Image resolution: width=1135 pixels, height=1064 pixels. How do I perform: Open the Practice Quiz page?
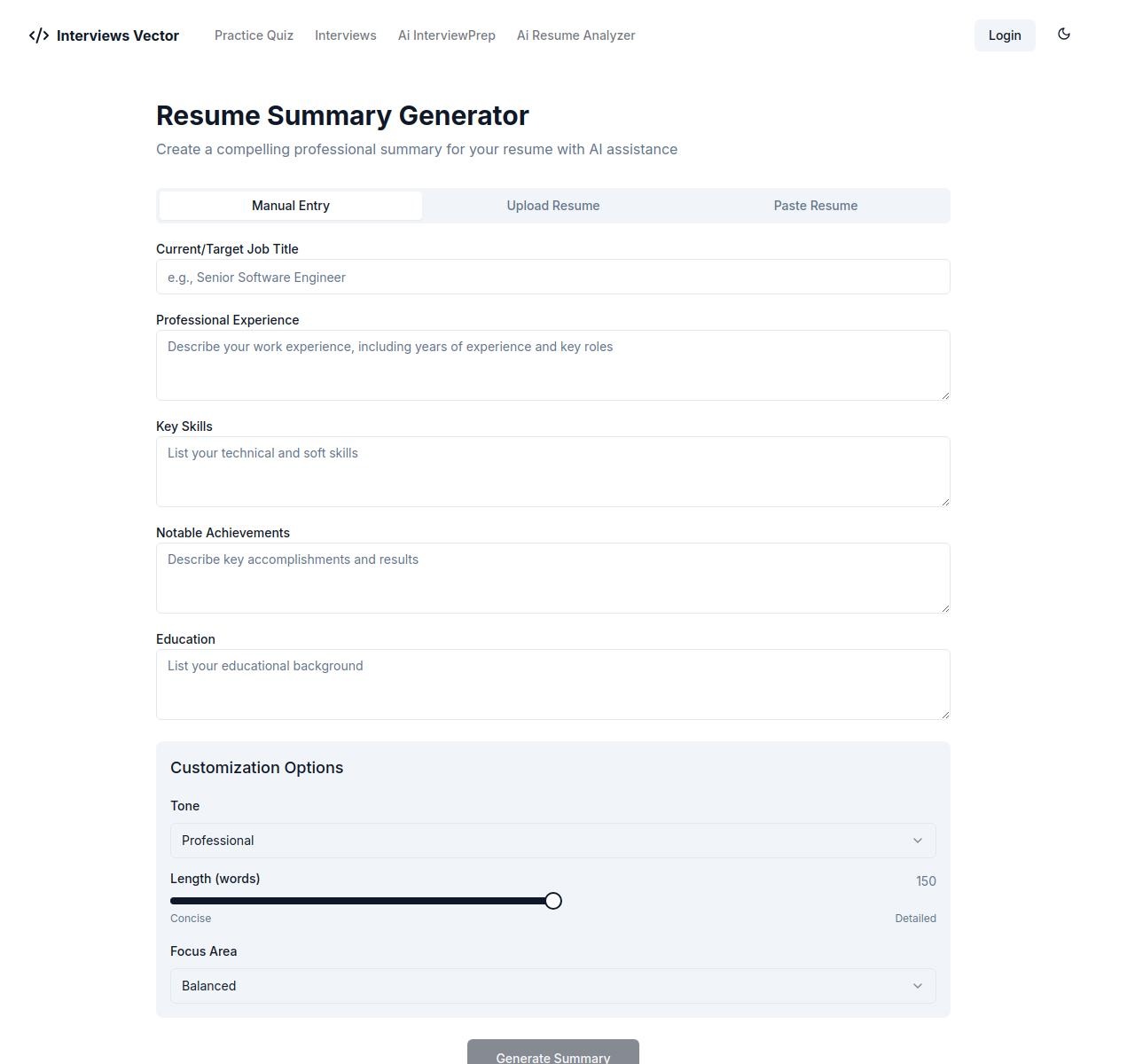pyautogui.click(x=254, y=35)
